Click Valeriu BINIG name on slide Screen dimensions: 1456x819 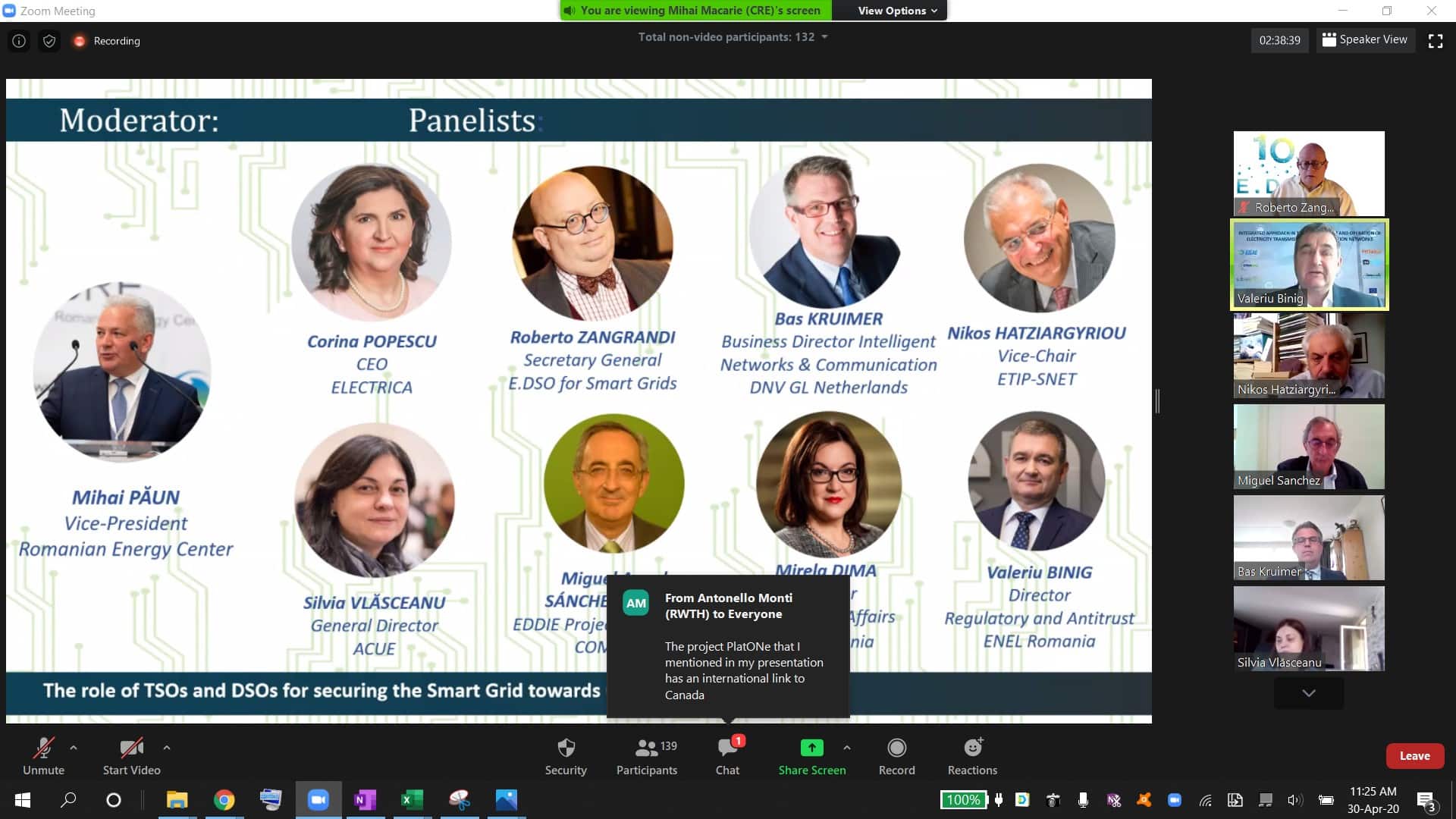(1039, 573)
